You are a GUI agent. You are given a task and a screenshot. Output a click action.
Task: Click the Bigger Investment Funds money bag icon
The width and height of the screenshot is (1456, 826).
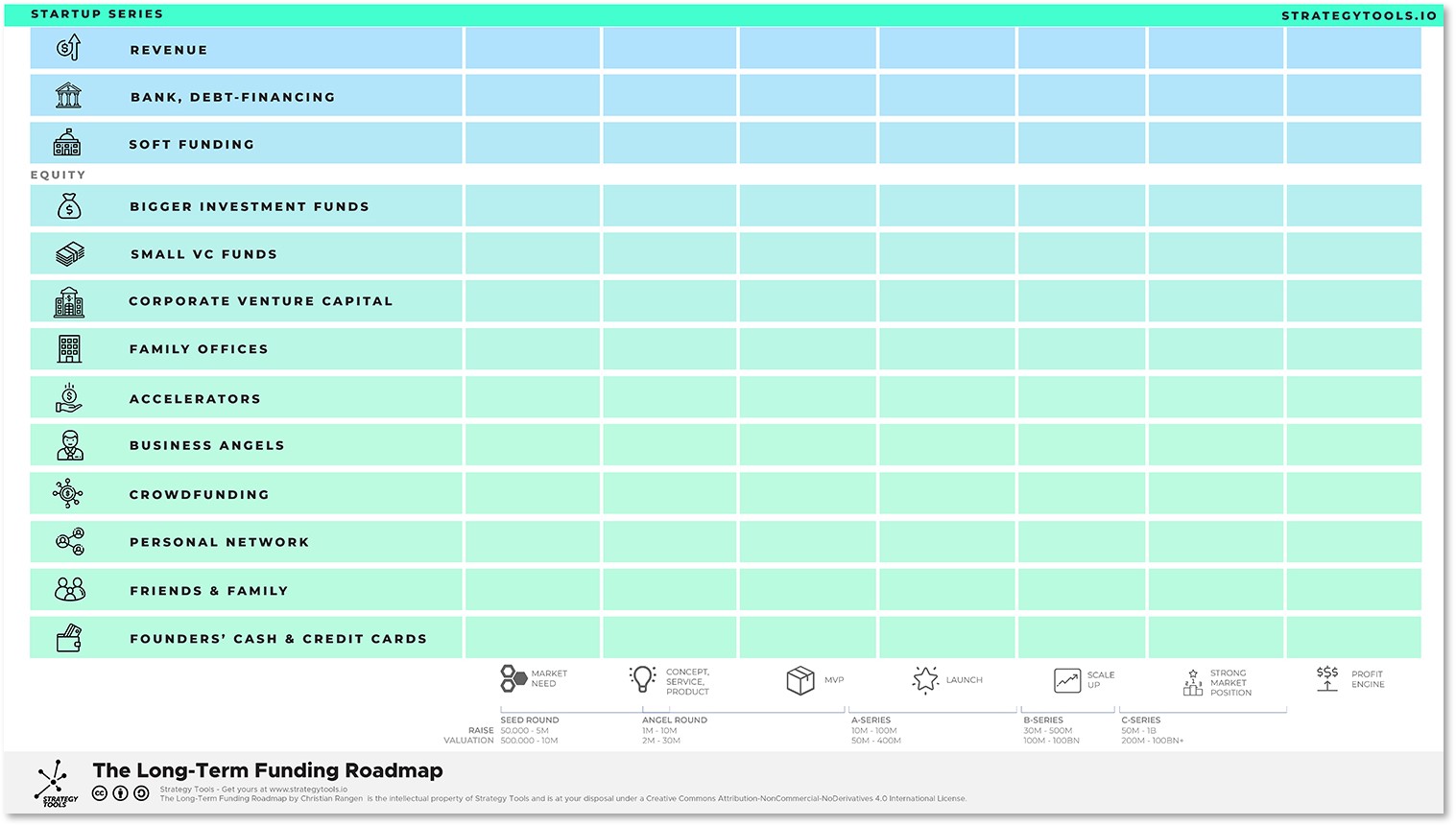[69, 206]
